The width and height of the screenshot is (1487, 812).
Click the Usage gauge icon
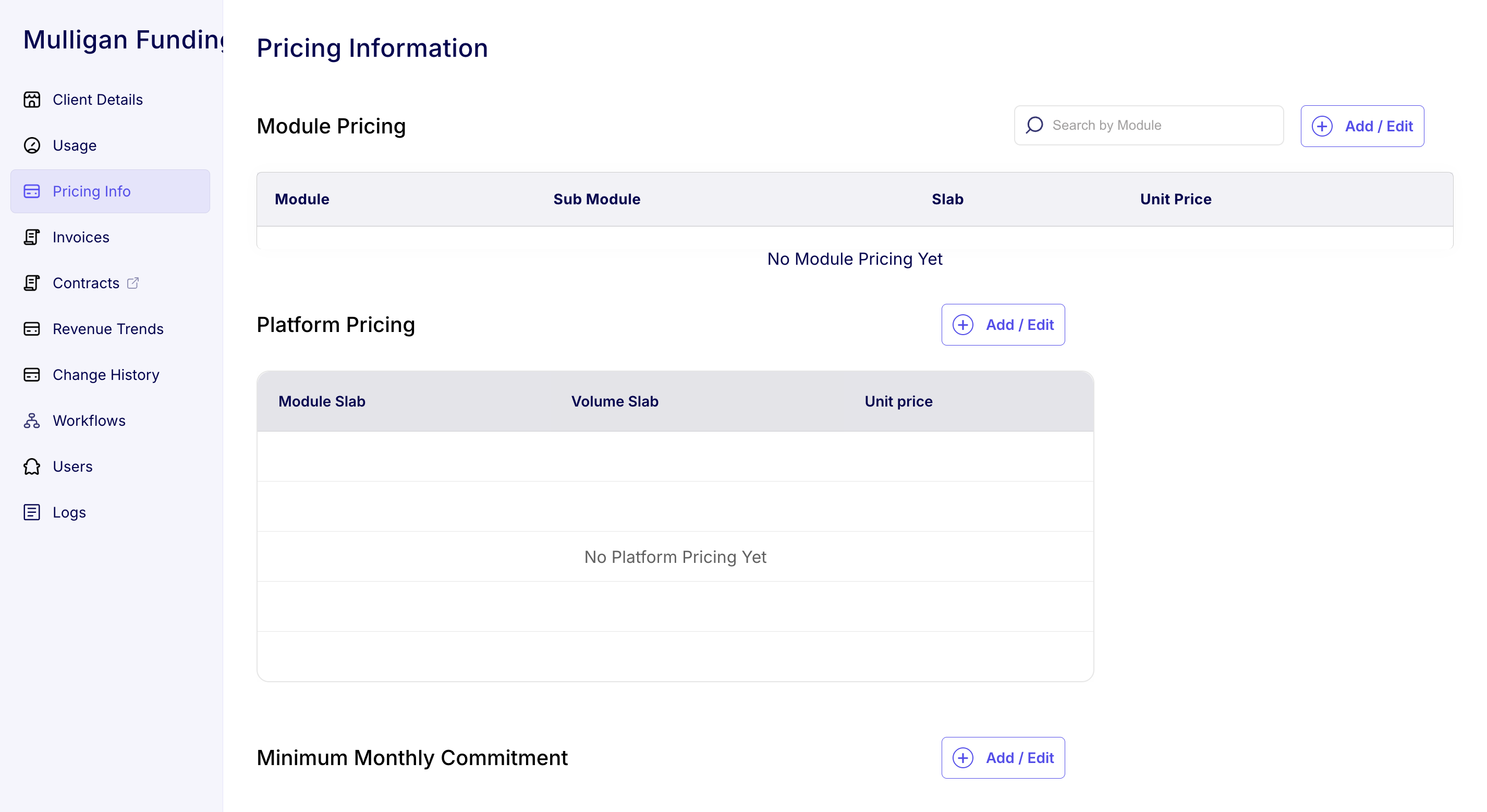[32, 145]
